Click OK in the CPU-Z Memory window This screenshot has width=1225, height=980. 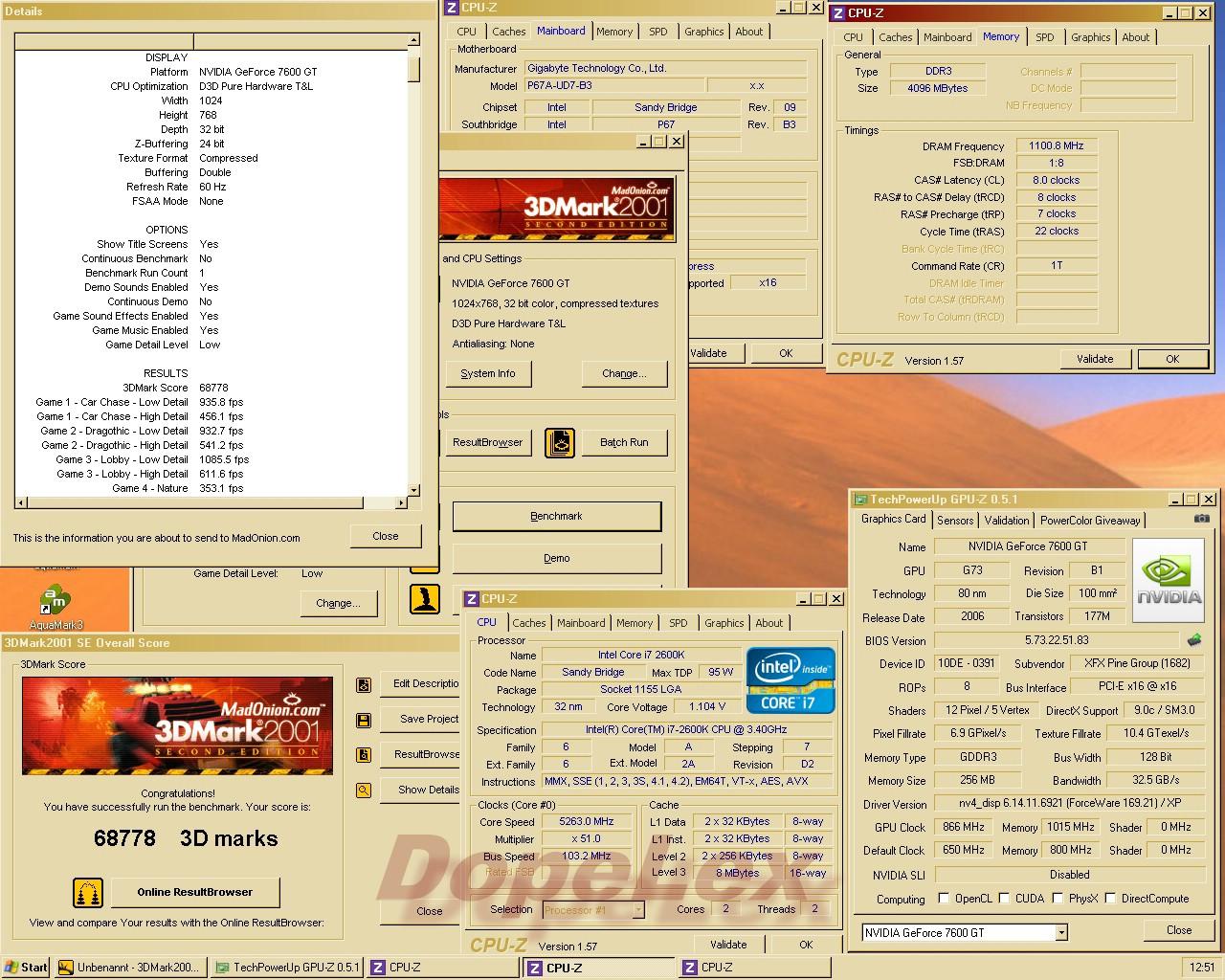(1172, 359)
